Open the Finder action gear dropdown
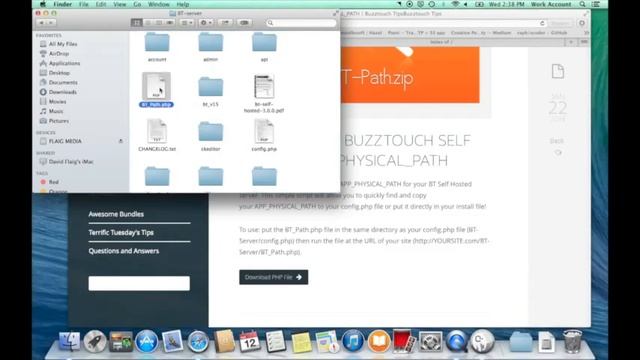Image resolution: width=640 pixels, height=360 pixels. [206, 23]
